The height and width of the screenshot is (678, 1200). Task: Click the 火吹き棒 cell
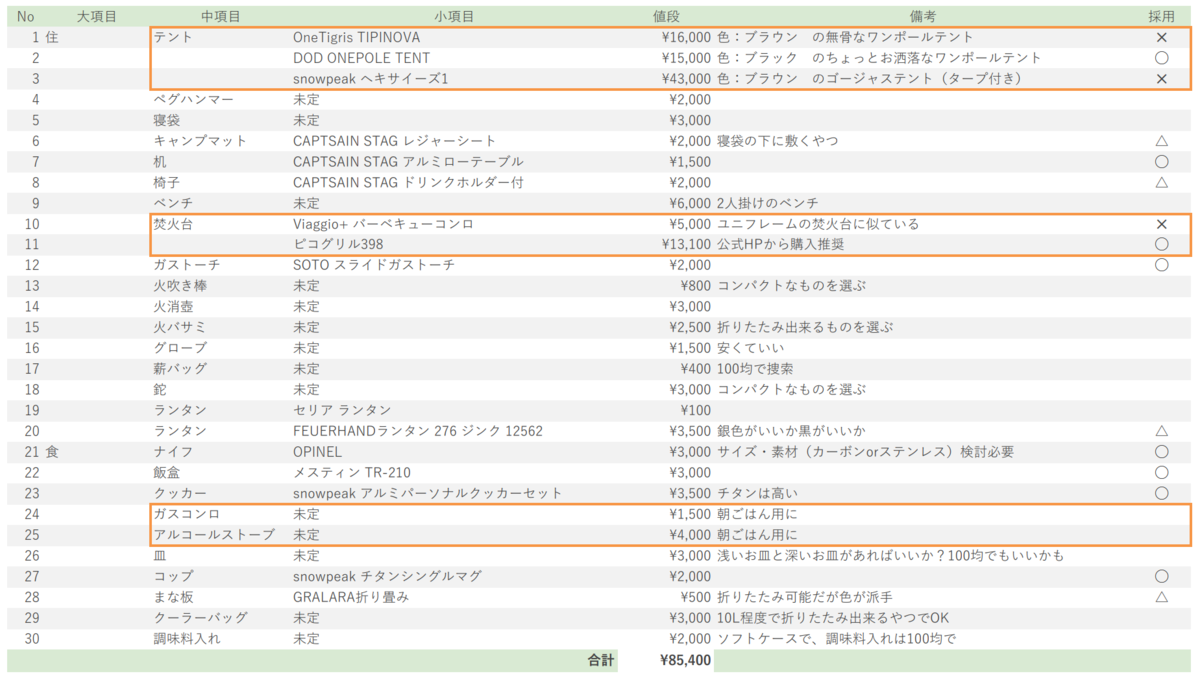[180, 286]
